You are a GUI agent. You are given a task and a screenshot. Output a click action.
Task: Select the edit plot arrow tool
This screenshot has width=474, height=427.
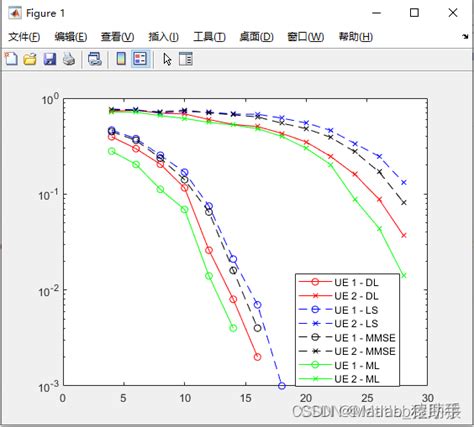pyautogui.click(x=167, y=59)
